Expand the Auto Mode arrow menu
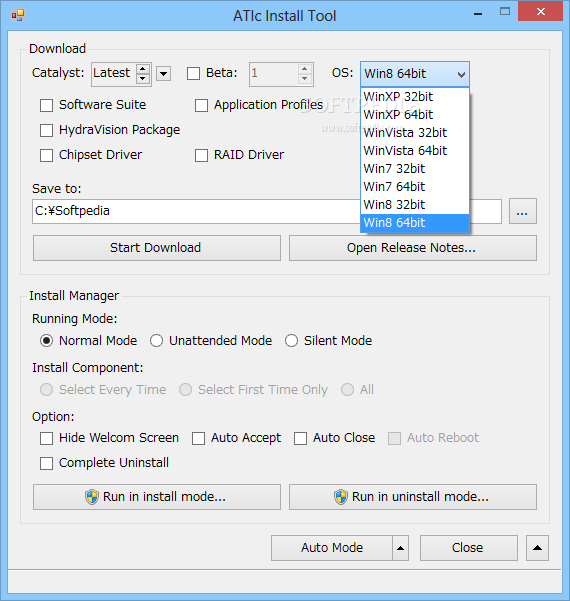570x601 pixels. 401,548
